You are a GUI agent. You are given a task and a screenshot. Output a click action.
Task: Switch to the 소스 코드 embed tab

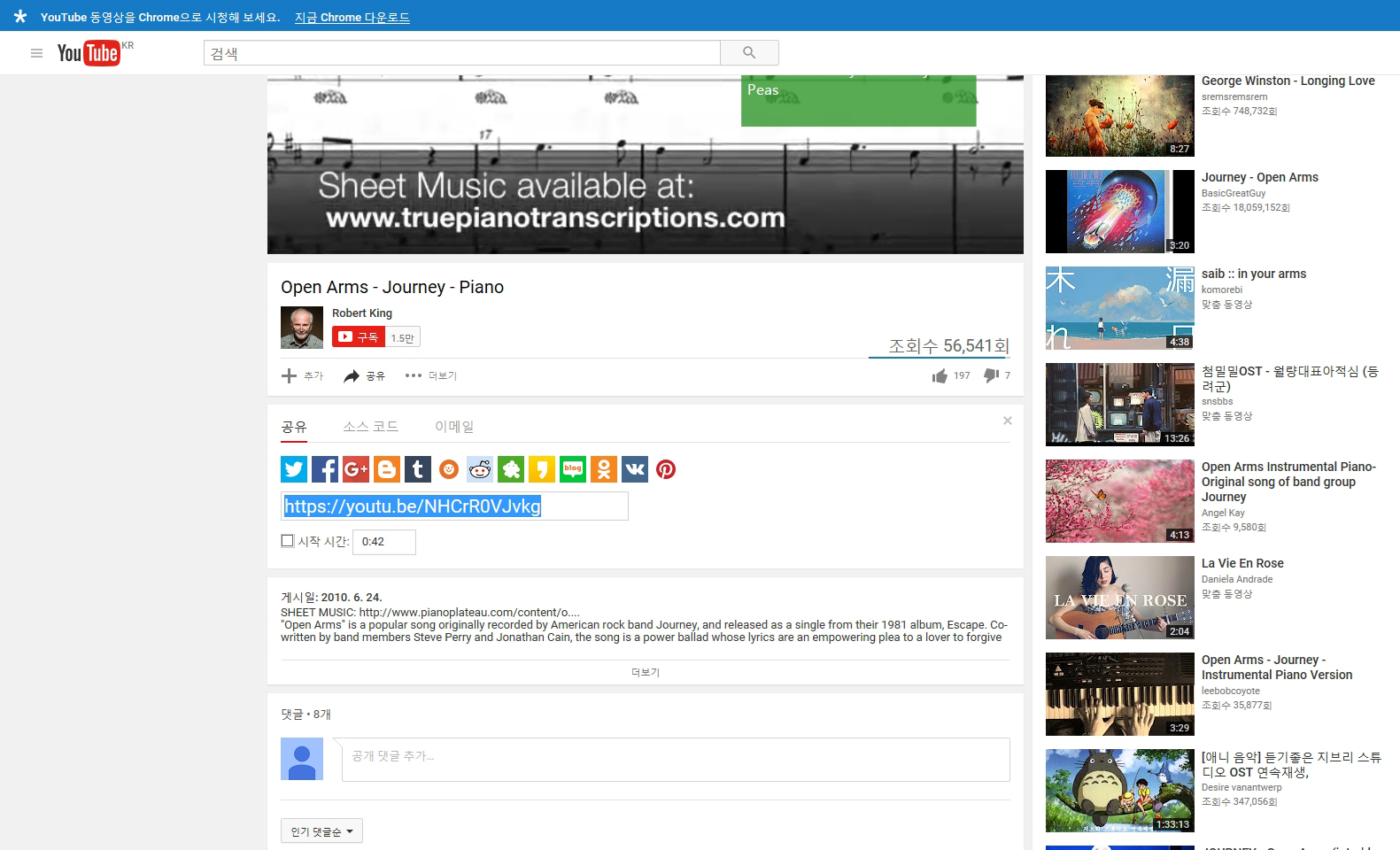coord(371,427)
